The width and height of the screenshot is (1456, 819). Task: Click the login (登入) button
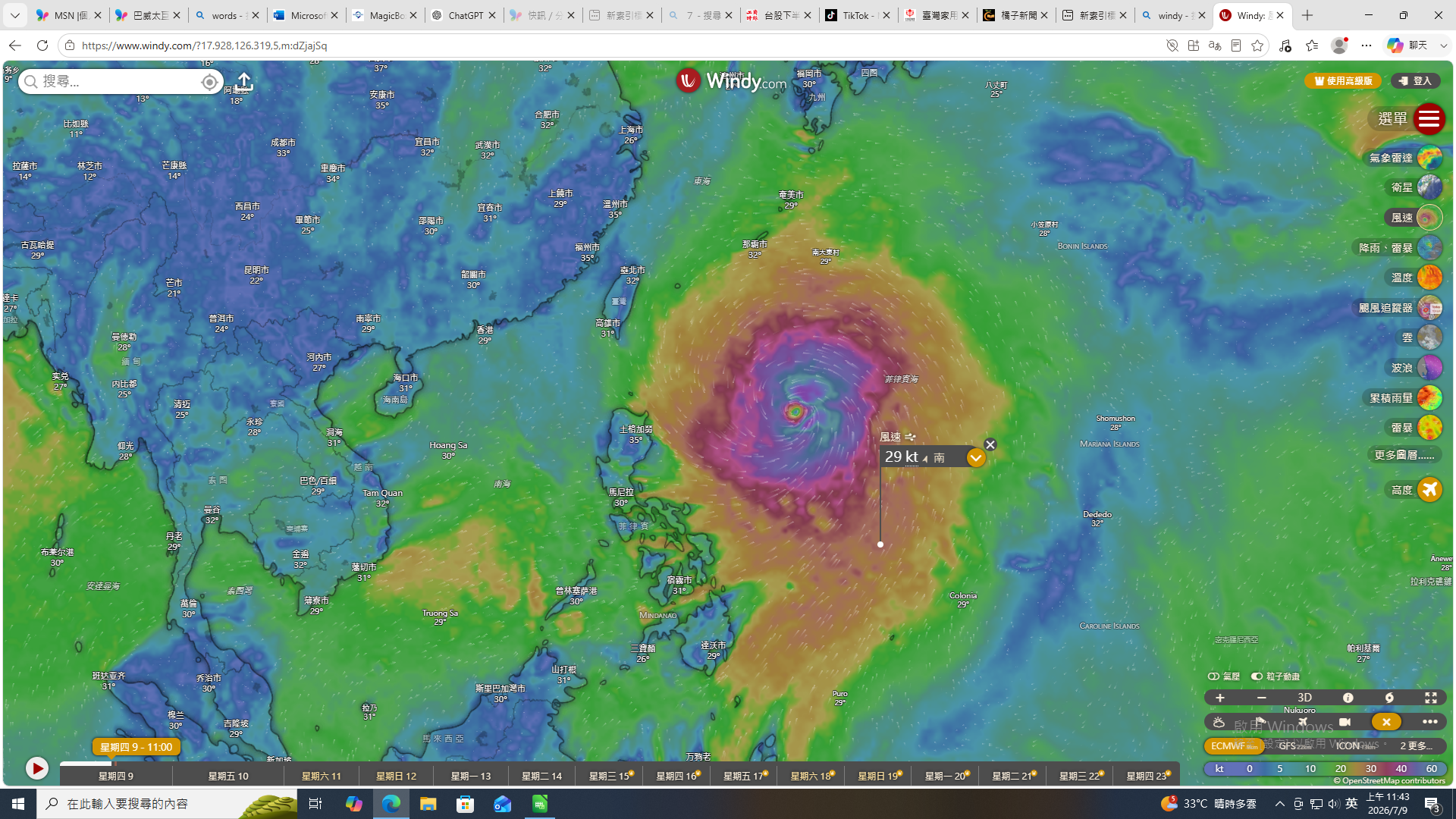point(1416,81)
